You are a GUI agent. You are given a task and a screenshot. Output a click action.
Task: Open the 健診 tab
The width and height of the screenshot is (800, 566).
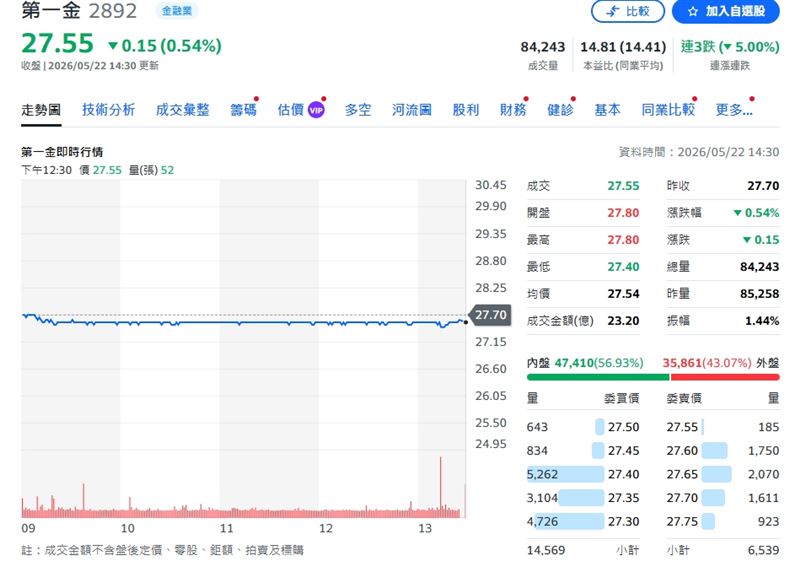click(560, 110)
